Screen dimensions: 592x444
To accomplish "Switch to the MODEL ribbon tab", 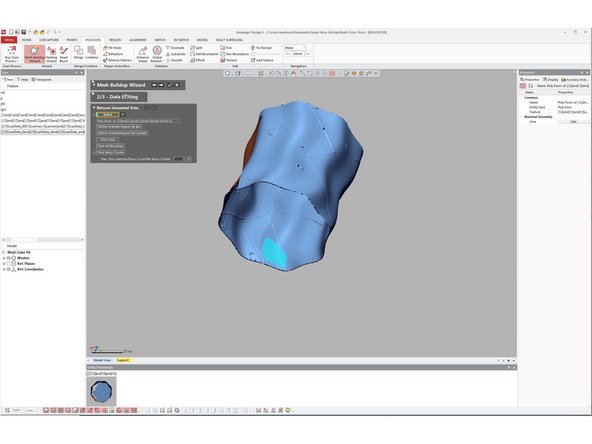I will (x=202, y=40).
